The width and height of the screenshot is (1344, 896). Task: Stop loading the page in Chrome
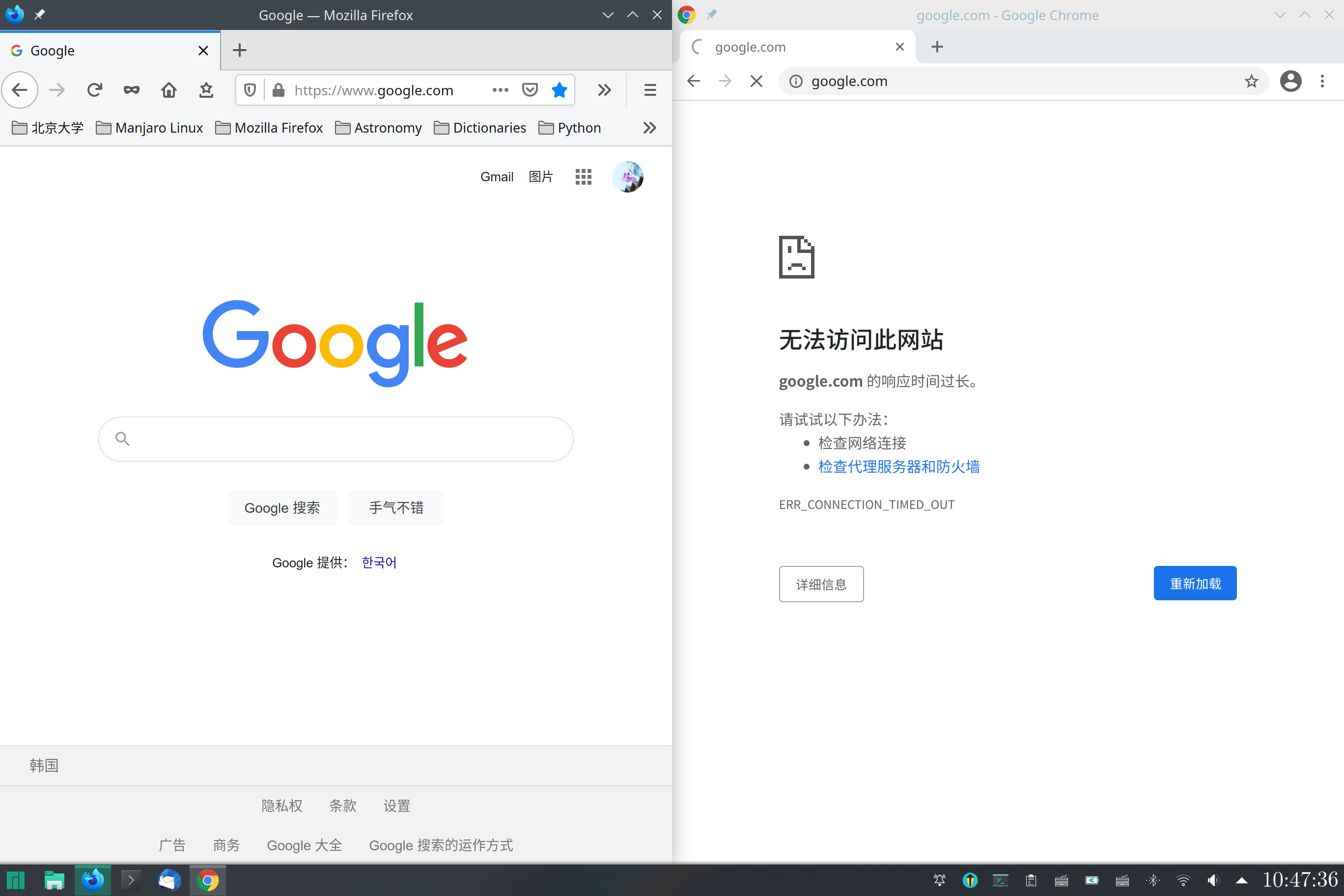coord(756,81)
